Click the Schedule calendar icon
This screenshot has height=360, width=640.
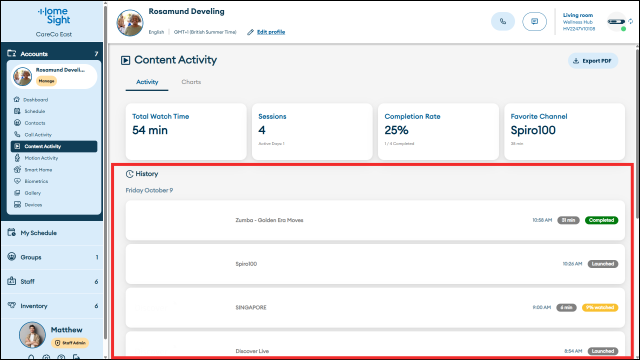click(x=17, y=111)
